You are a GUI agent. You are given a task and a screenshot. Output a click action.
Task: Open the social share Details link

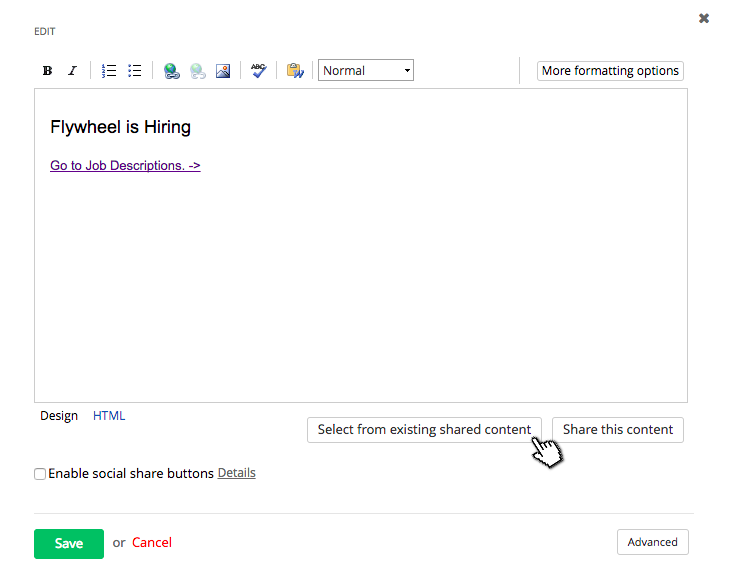[237, 473]
